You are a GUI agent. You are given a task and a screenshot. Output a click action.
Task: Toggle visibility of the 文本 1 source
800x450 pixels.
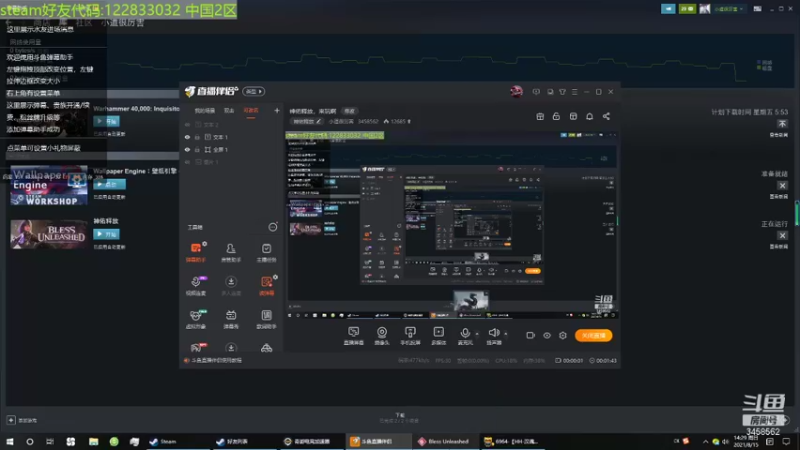(x=187, y=137)
